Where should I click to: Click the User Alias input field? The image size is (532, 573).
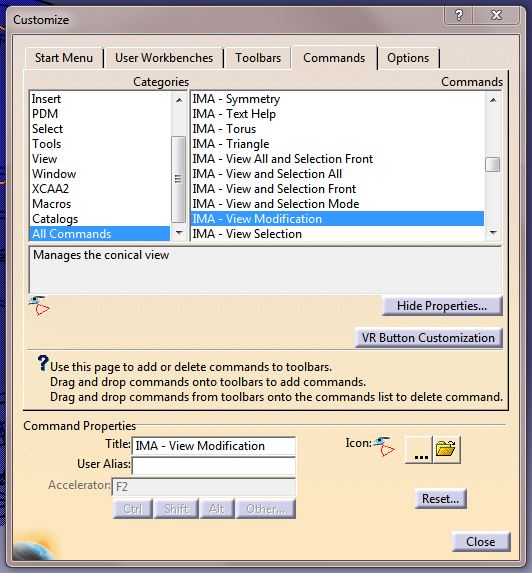214,466
